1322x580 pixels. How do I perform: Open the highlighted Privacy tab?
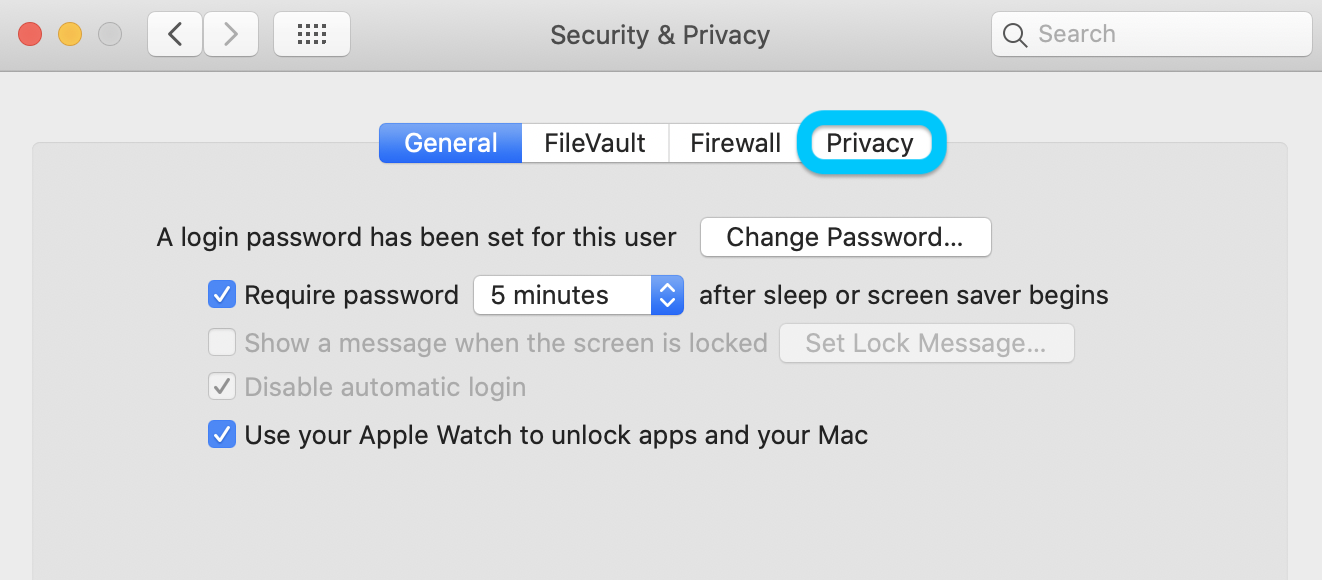click(x=870, y=143)
